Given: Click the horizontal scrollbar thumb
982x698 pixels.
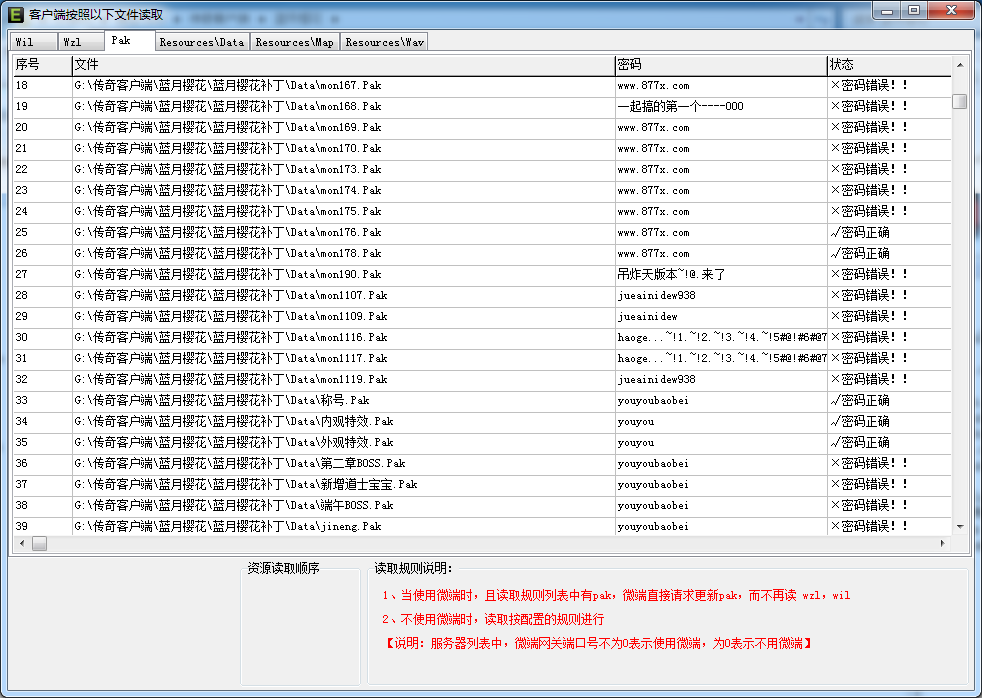Looking at the screenshot, I should 40,543.
